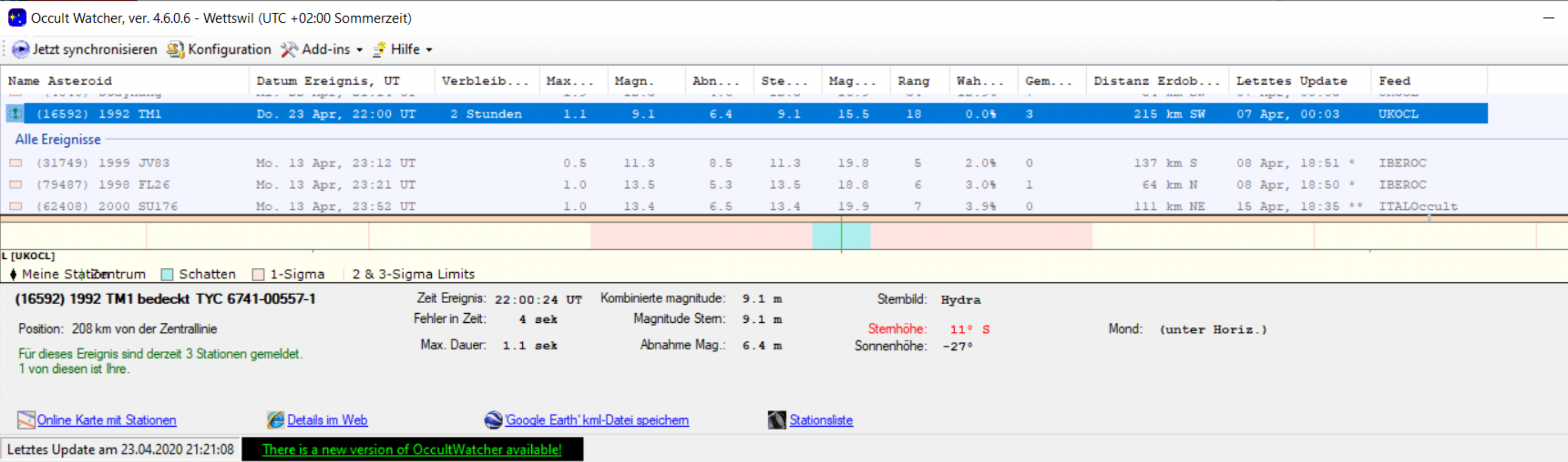1568x462 pixels.
Task: Expand the Hilfe dropdown arrow
Action: click(429, 50)
